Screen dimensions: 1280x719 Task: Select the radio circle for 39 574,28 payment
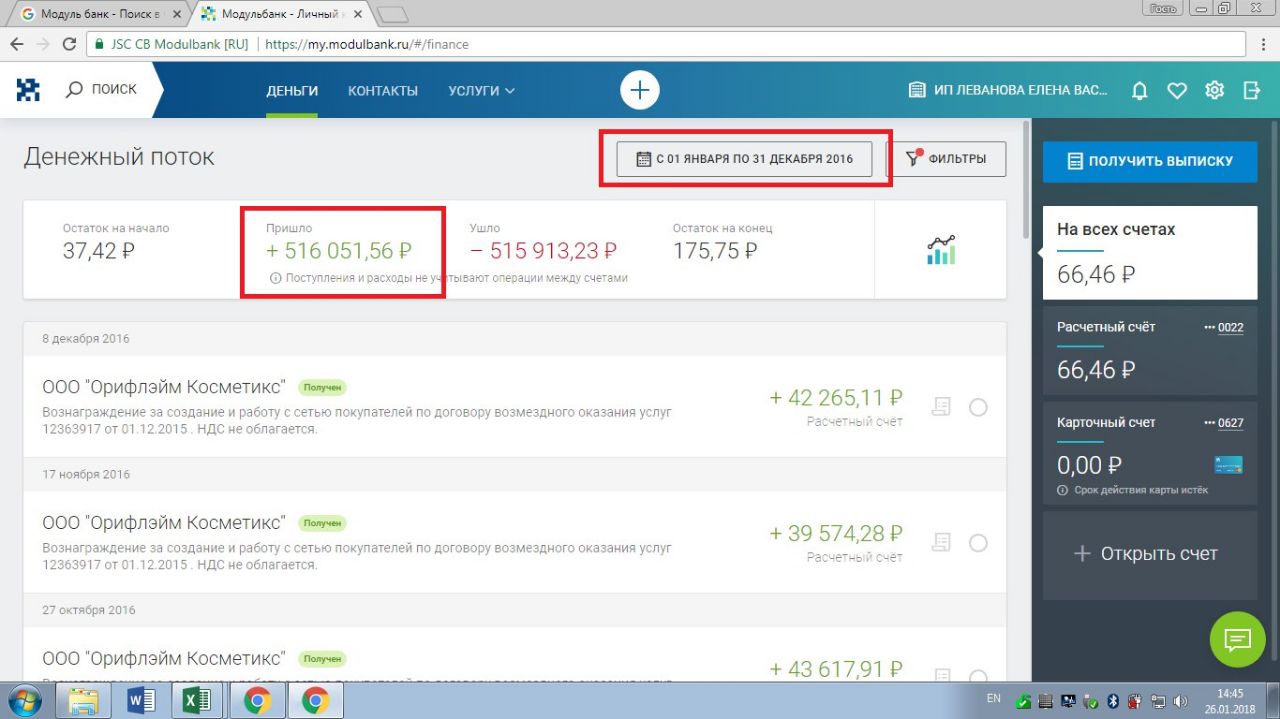(978, 543)
